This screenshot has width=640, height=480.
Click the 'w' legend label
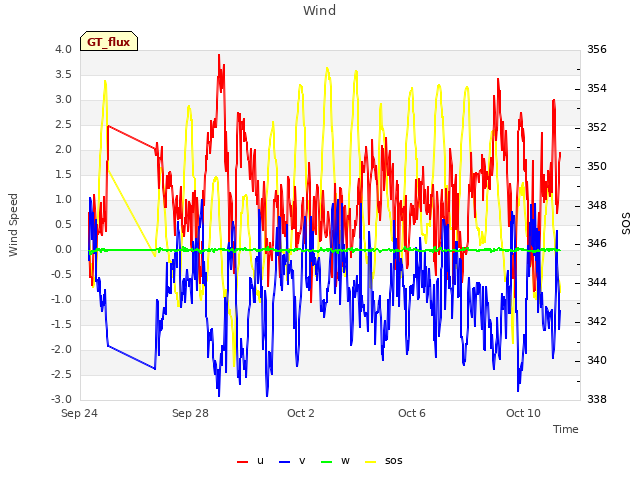pyautogui.click(x=345, y=461)
